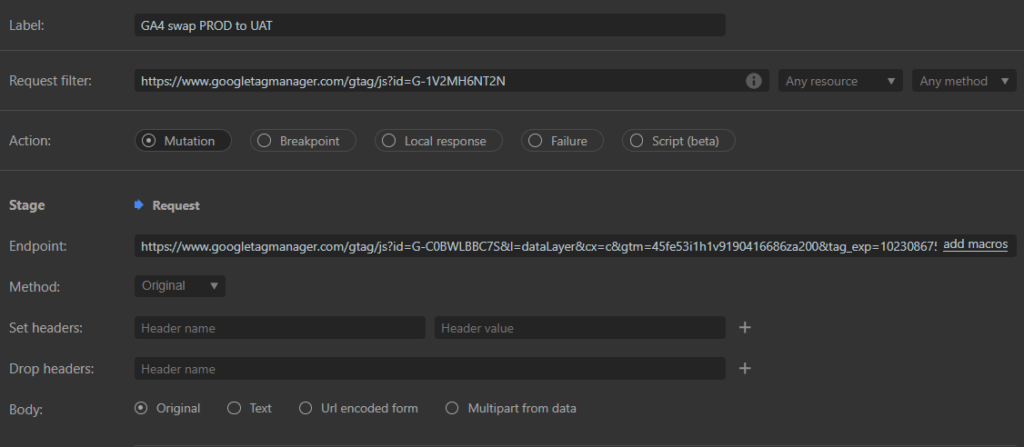Open the Any resource dropdown
Screen dimensions: 1024x447
click(840, 81)
